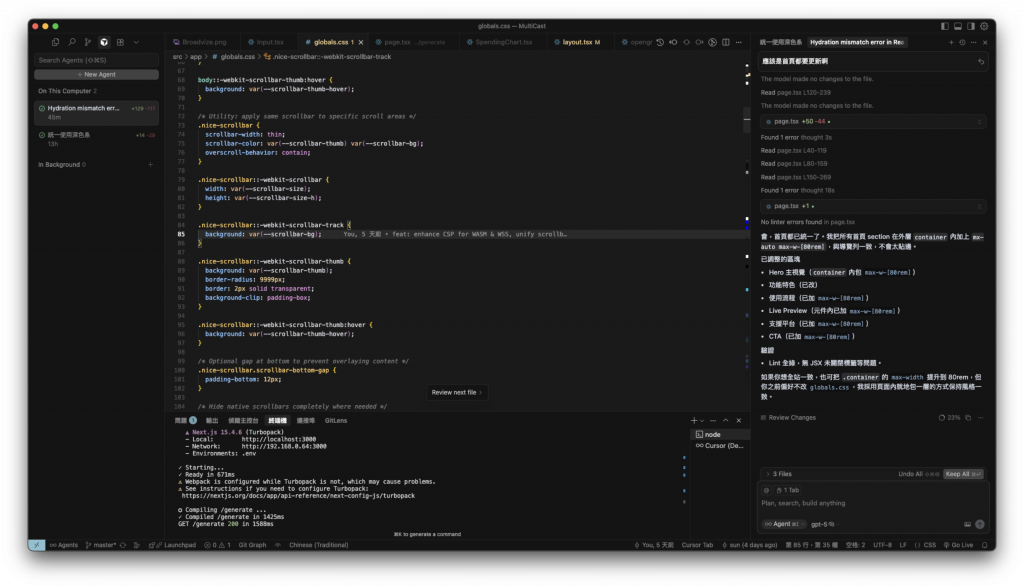Click Undo All changes

pos(918,474)
